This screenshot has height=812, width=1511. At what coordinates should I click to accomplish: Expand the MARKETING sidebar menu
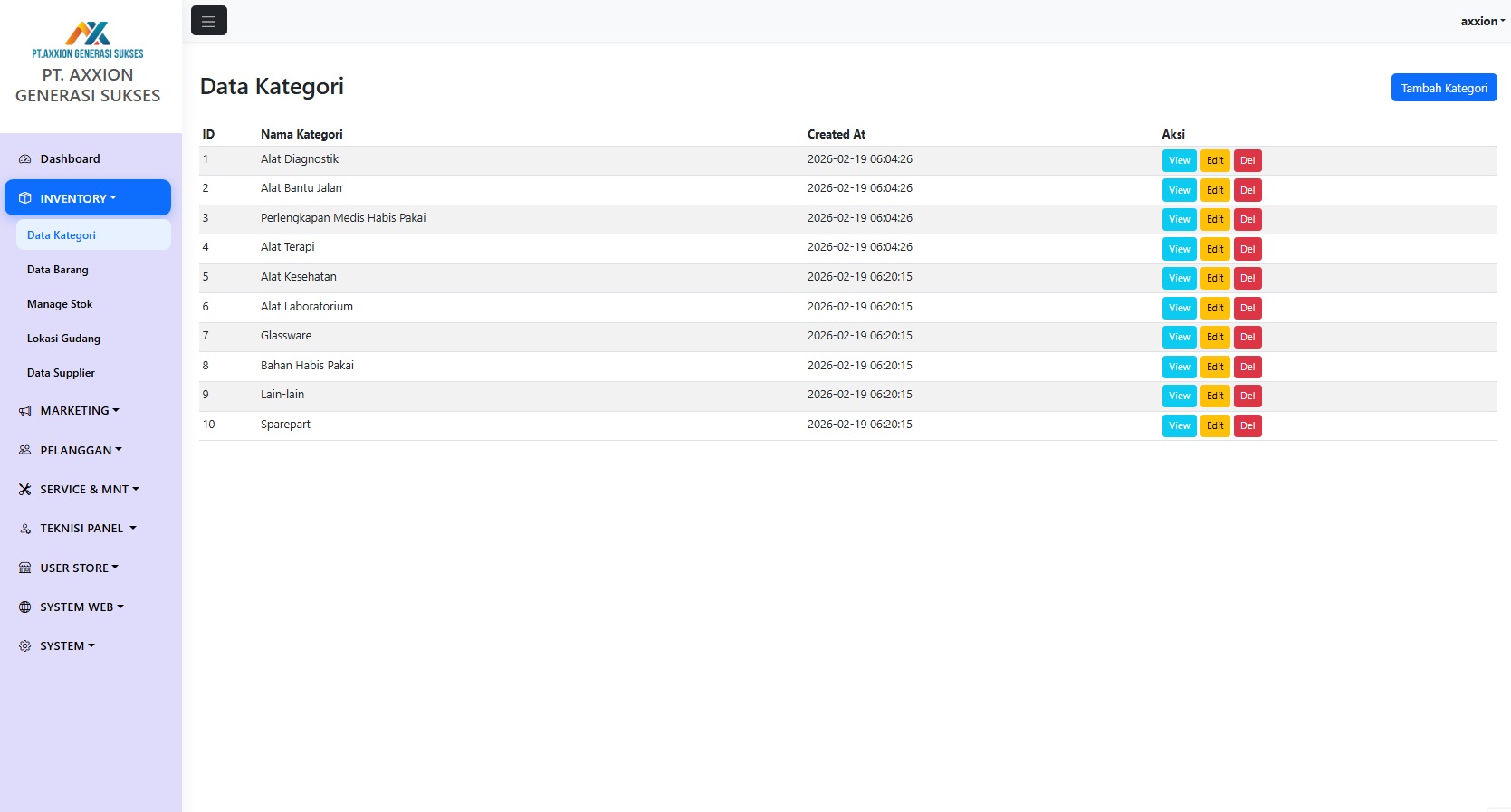coord(88,411)
